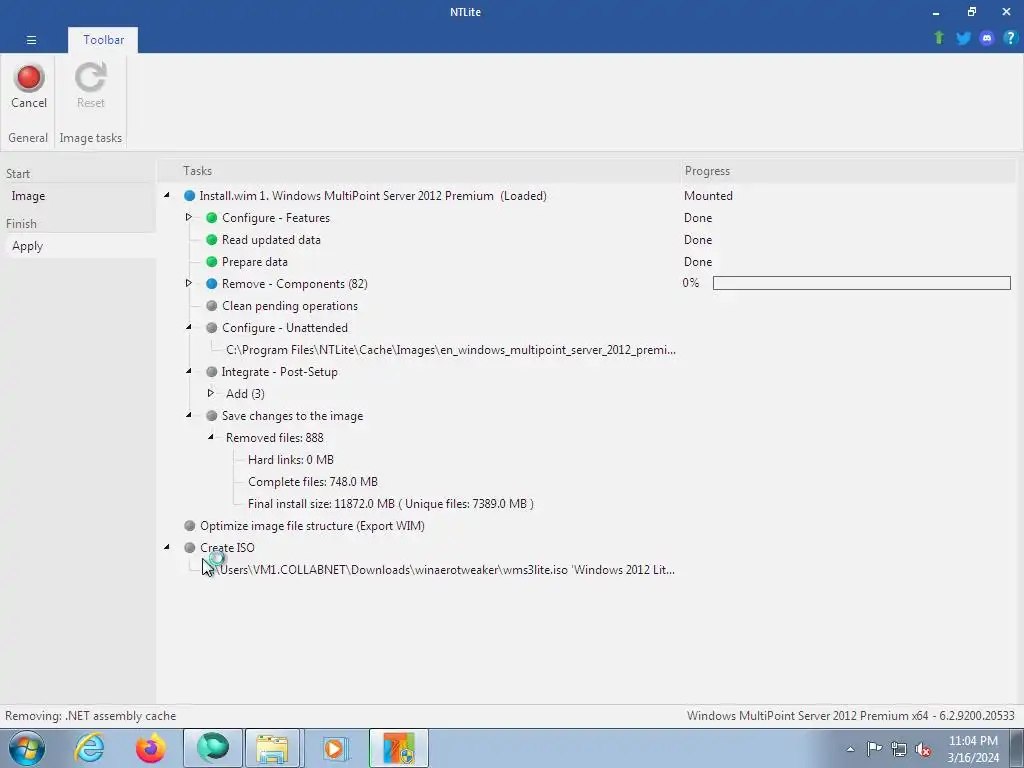Click gray dot beside Configure - Unattended
1024x768 pixels.
tap(212, 328)
